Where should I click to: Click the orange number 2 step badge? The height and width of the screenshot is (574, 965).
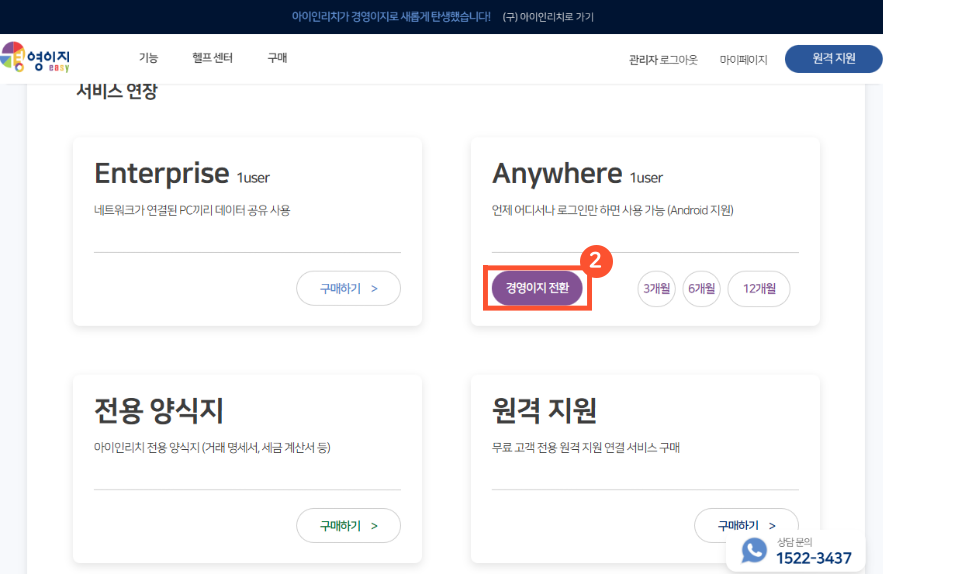pos(596,261)
